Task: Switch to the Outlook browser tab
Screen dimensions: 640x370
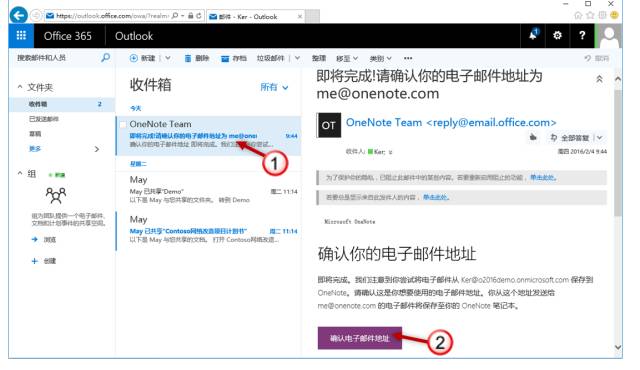Action: [x=256, y=16]
